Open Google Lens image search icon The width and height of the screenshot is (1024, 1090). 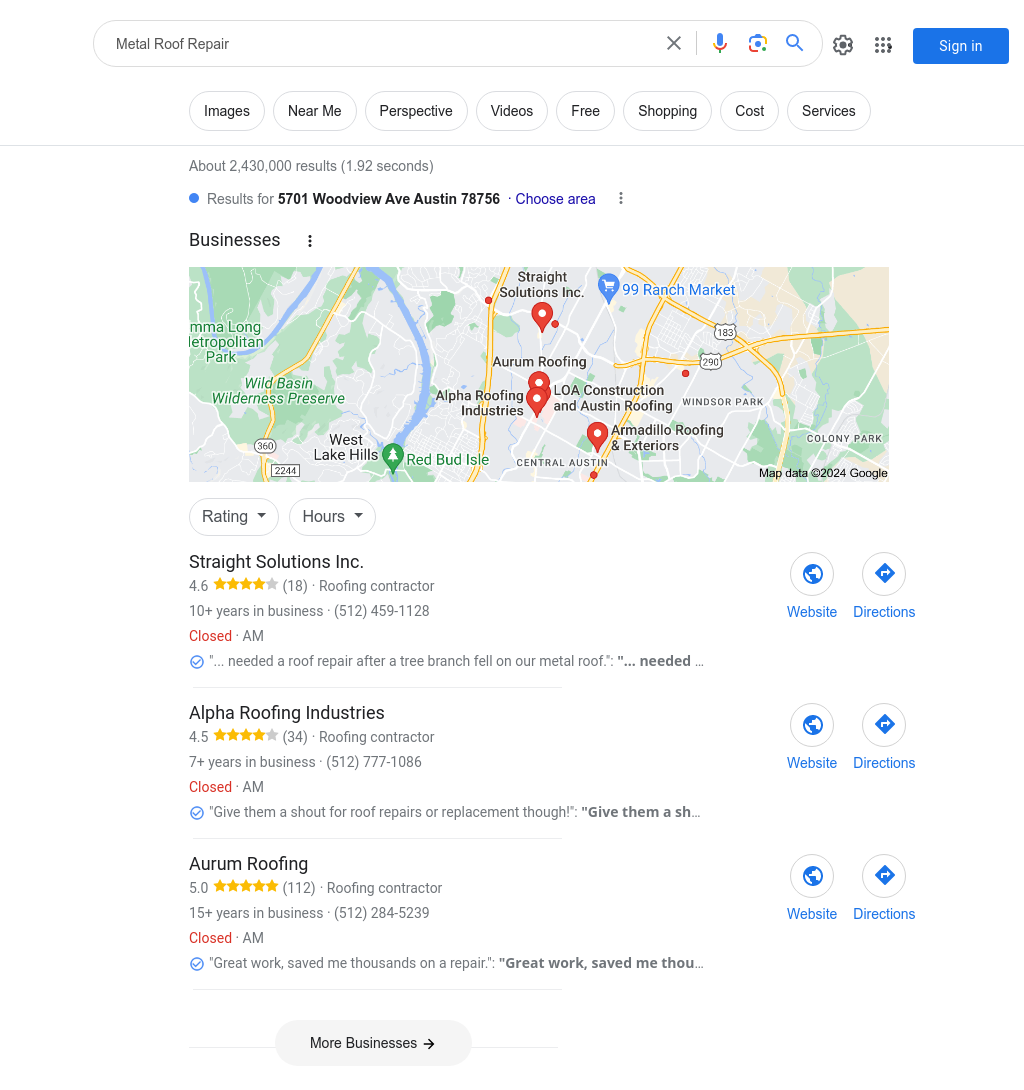757,44
